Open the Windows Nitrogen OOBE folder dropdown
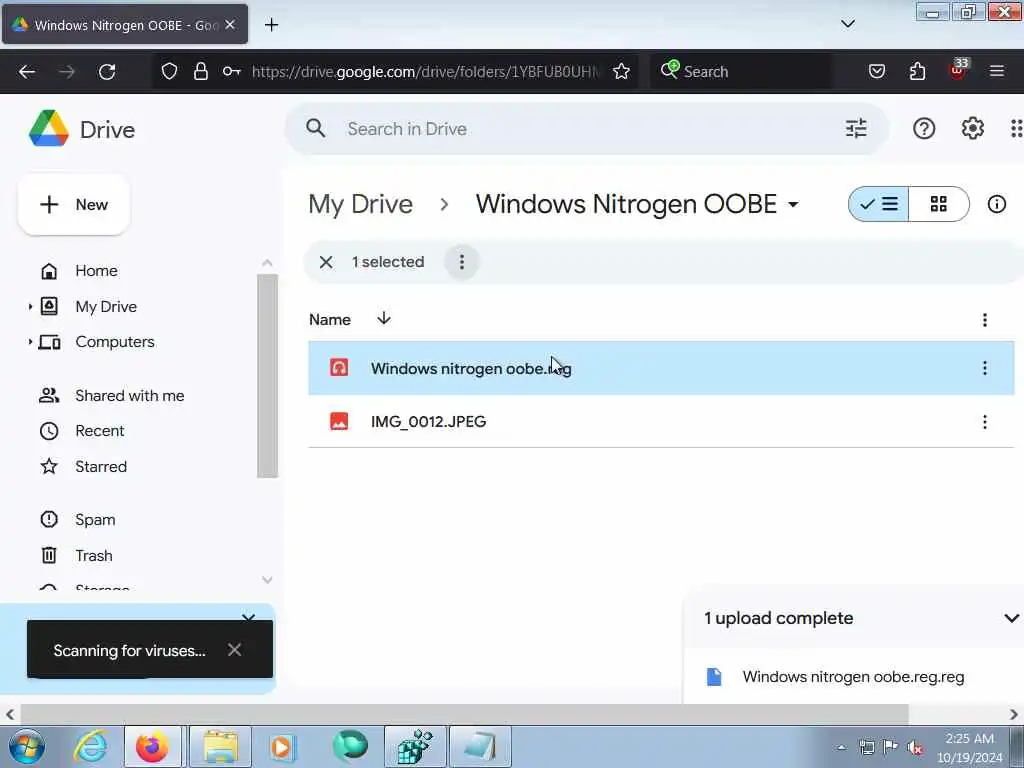Screen dimensions: 1024x768 (793, 204)
